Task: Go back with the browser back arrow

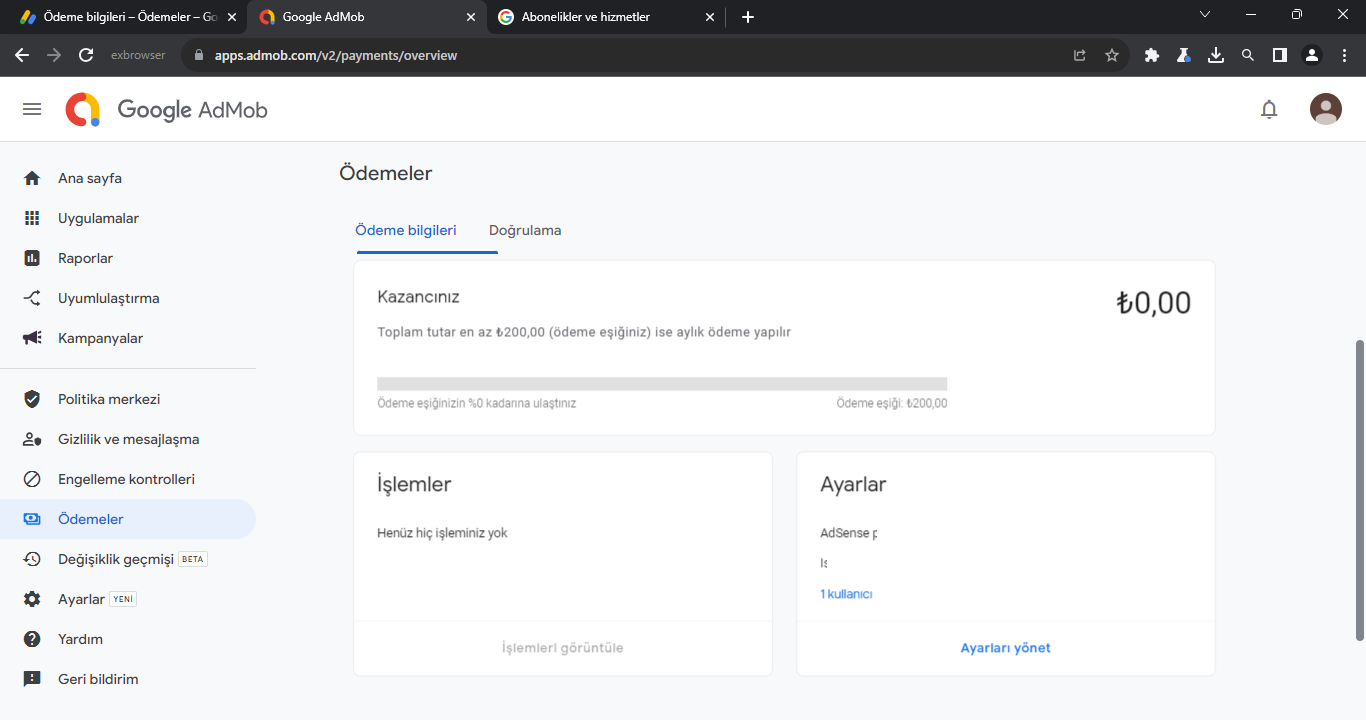Action: (x=22, y=55)
